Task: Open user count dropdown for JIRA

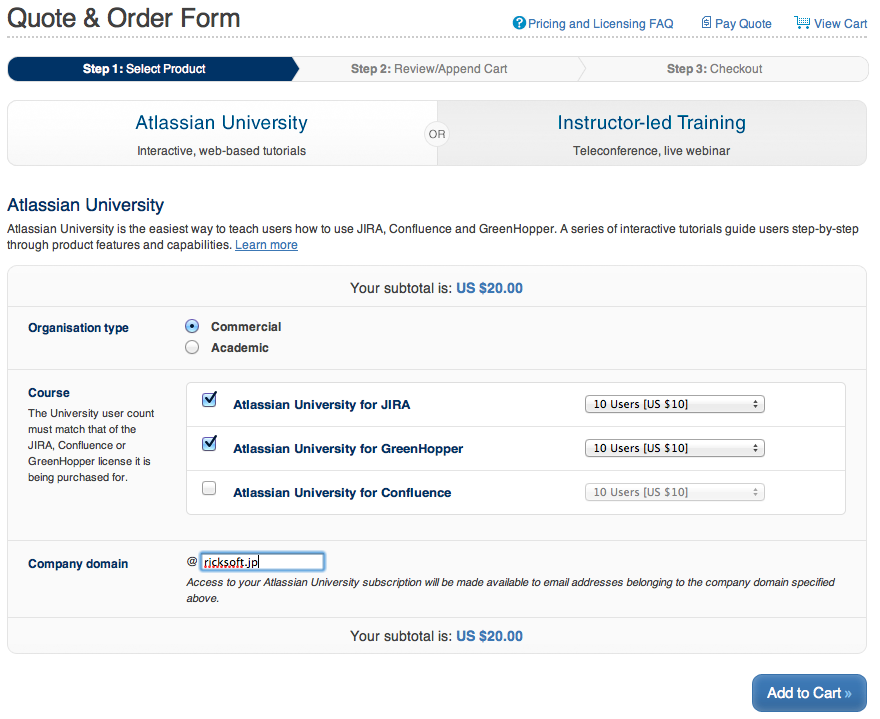Action: point(675,404)
